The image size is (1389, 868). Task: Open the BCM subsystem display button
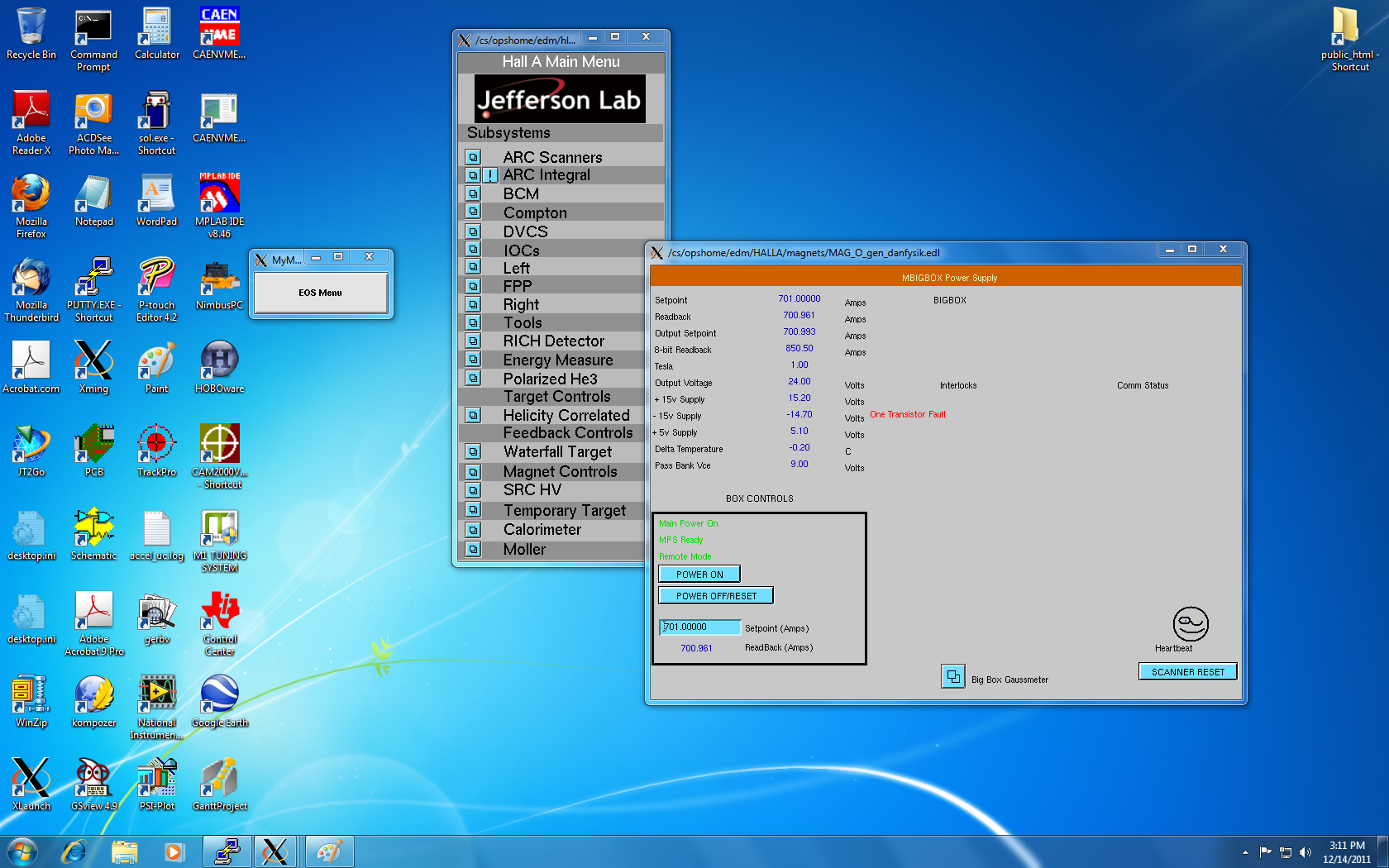click(x=473, y=193)
